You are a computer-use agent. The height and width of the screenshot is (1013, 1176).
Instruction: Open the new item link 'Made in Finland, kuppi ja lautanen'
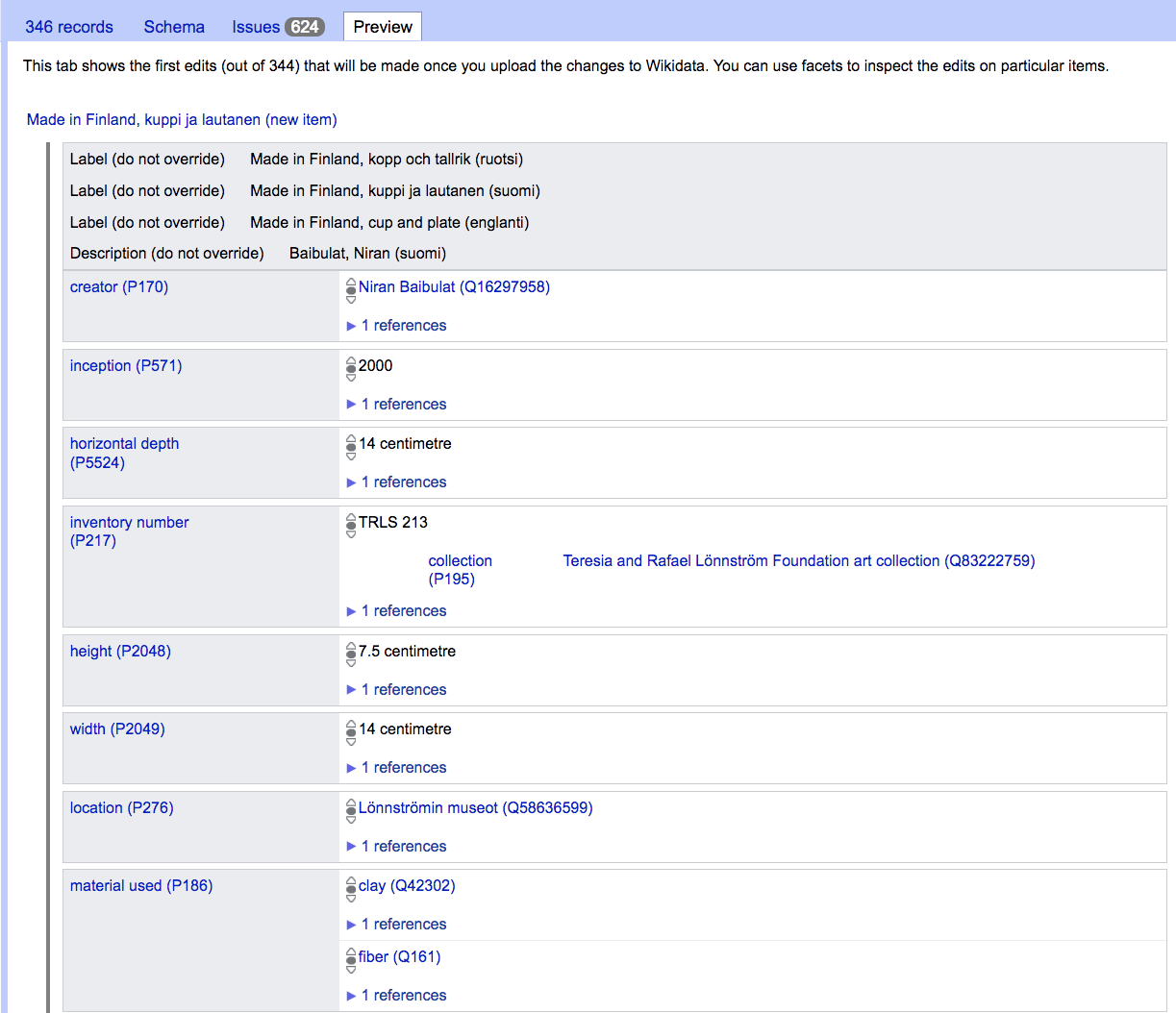pyautogui.click(x=182, y=120)
